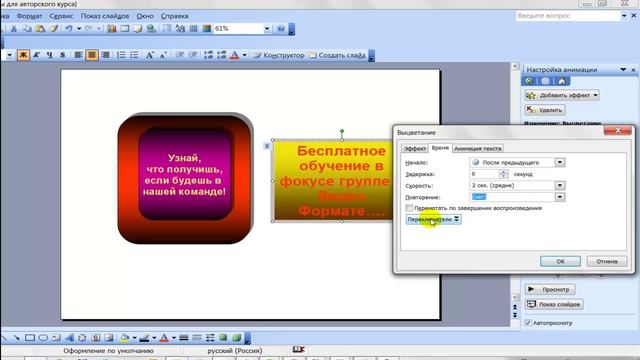The width and height of the screenshot is (640, 360).
Task: Toggle text Shadow (S)
Action: click(62, 55)
